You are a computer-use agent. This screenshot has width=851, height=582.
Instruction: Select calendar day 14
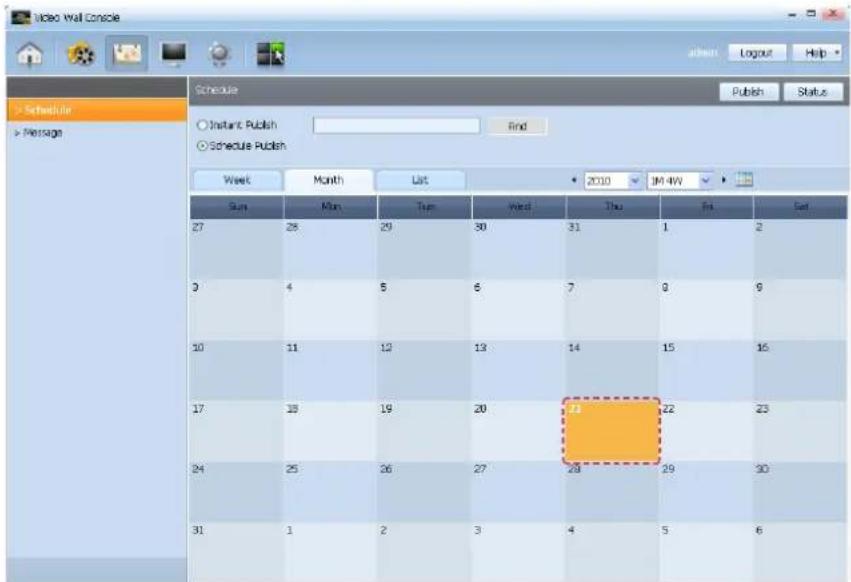(613, 371)
